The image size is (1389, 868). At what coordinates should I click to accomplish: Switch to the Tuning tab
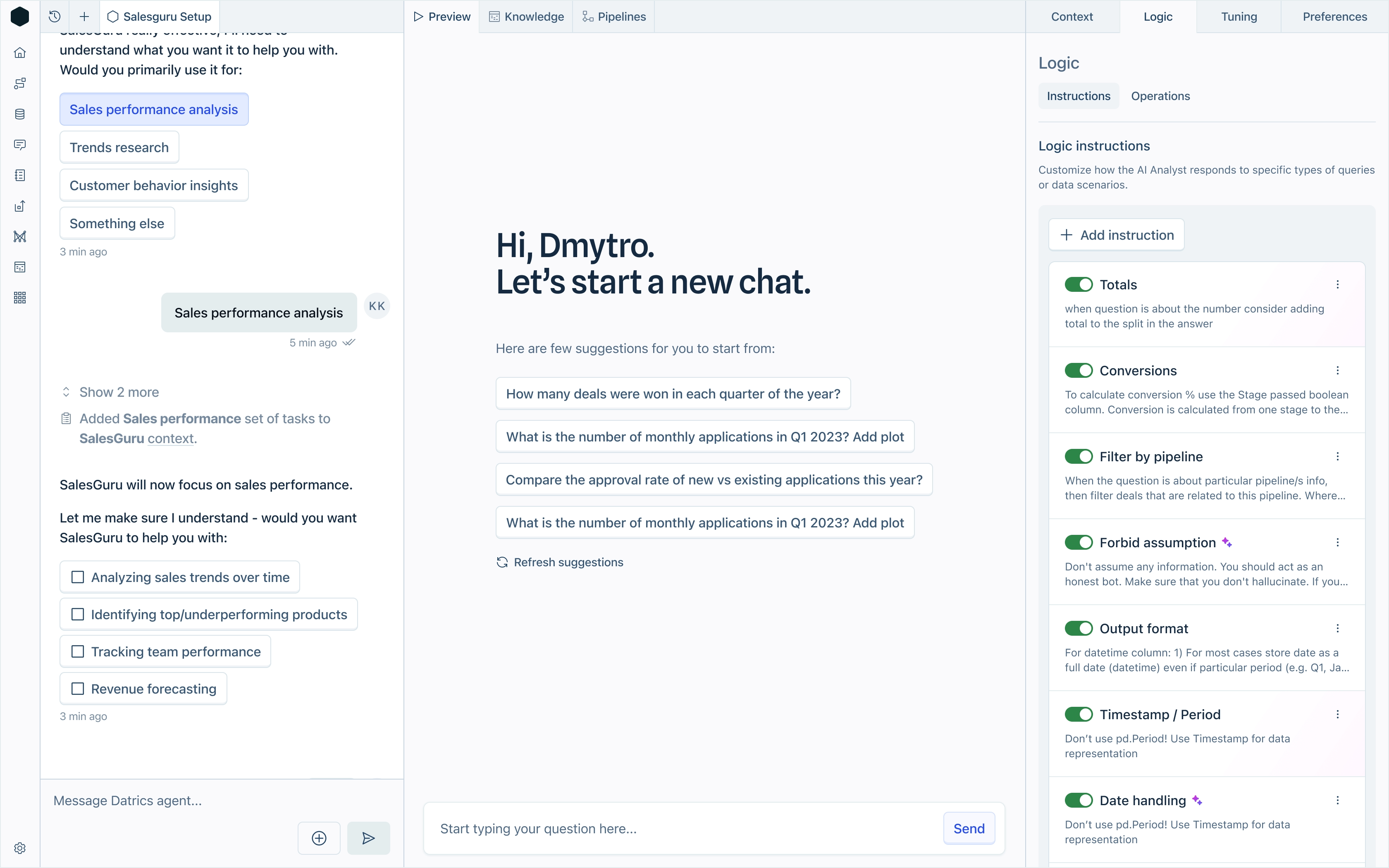tap(1239, 17)
